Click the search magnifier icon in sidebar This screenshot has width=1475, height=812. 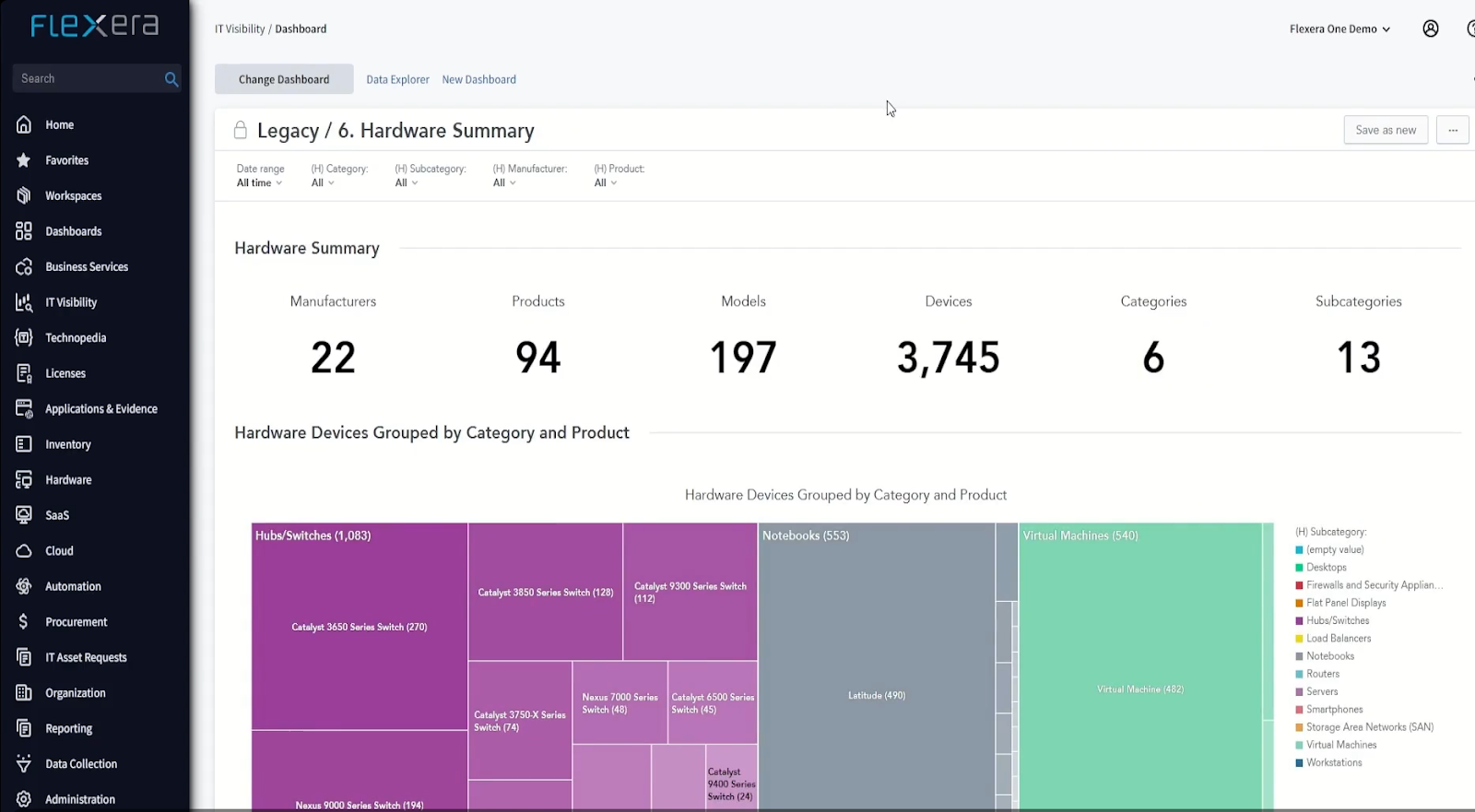point(171,79)
